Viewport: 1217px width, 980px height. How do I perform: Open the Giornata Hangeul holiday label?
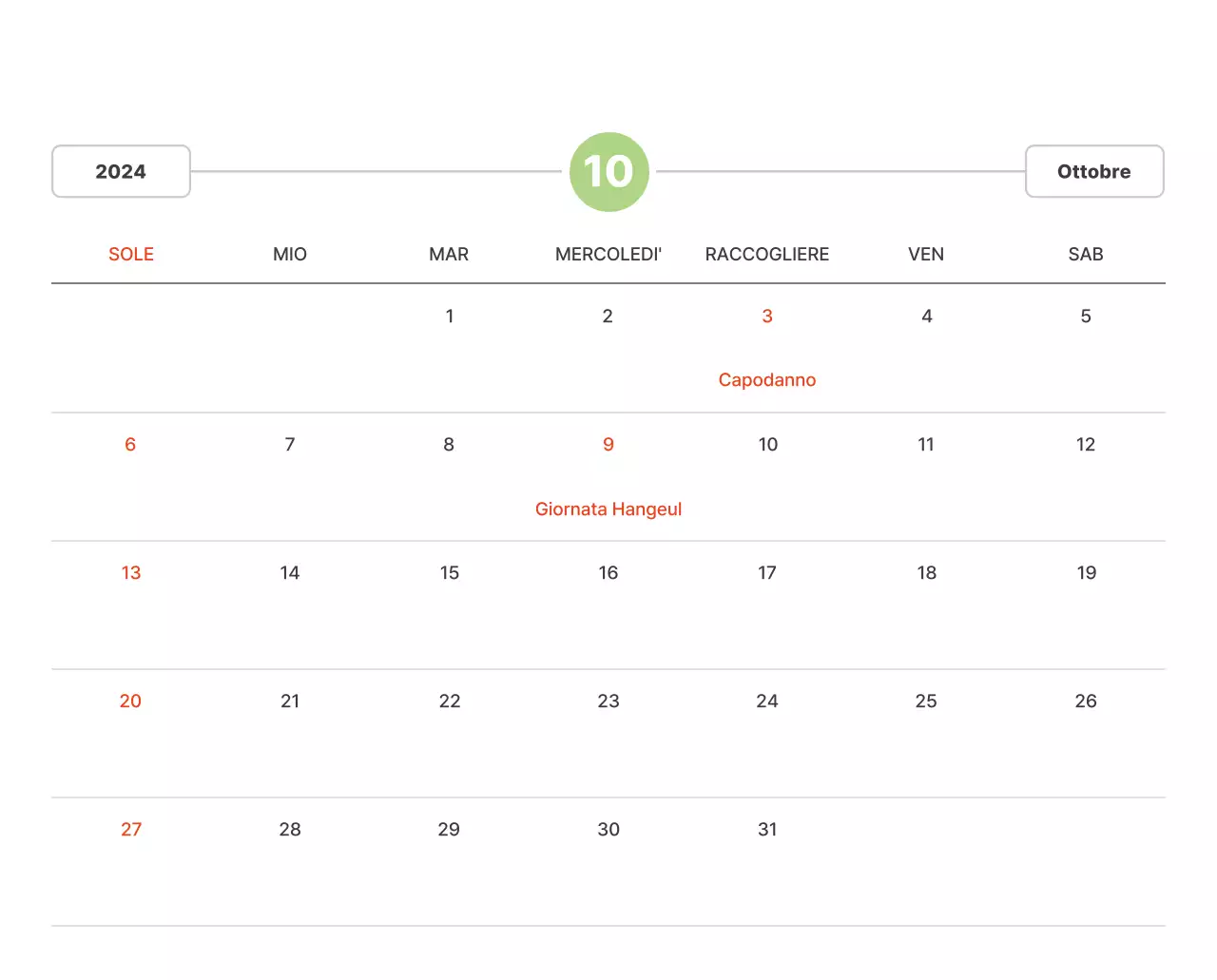pos(608,509)
